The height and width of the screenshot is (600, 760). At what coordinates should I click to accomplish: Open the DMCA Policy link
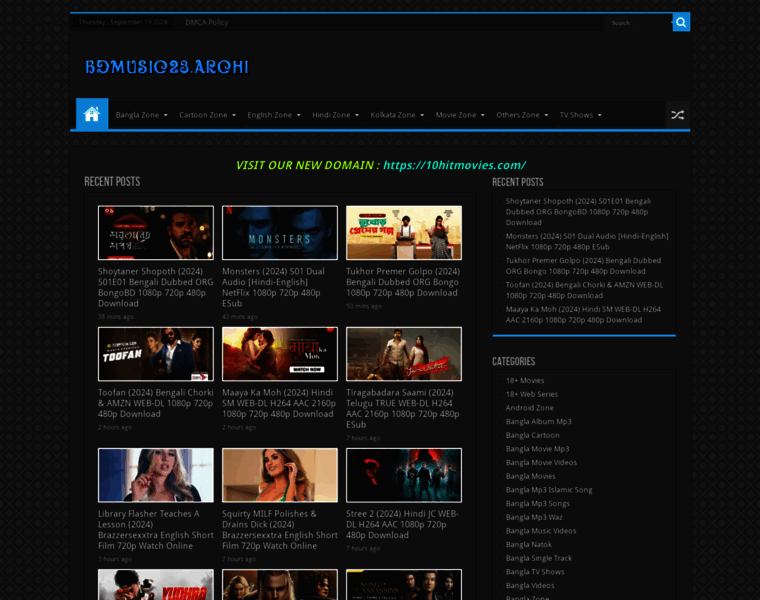[206, 22]
